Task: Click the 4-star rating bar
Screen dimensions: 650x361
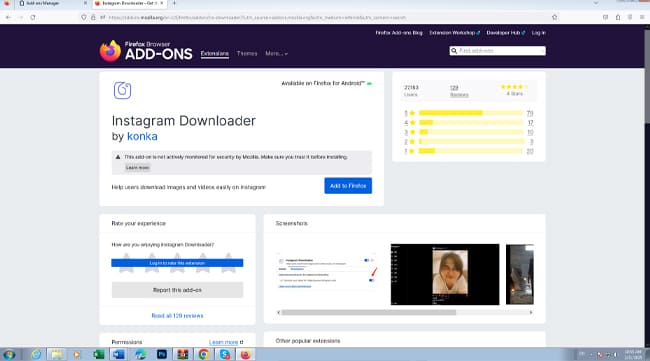Action: [x=471, y=122]
